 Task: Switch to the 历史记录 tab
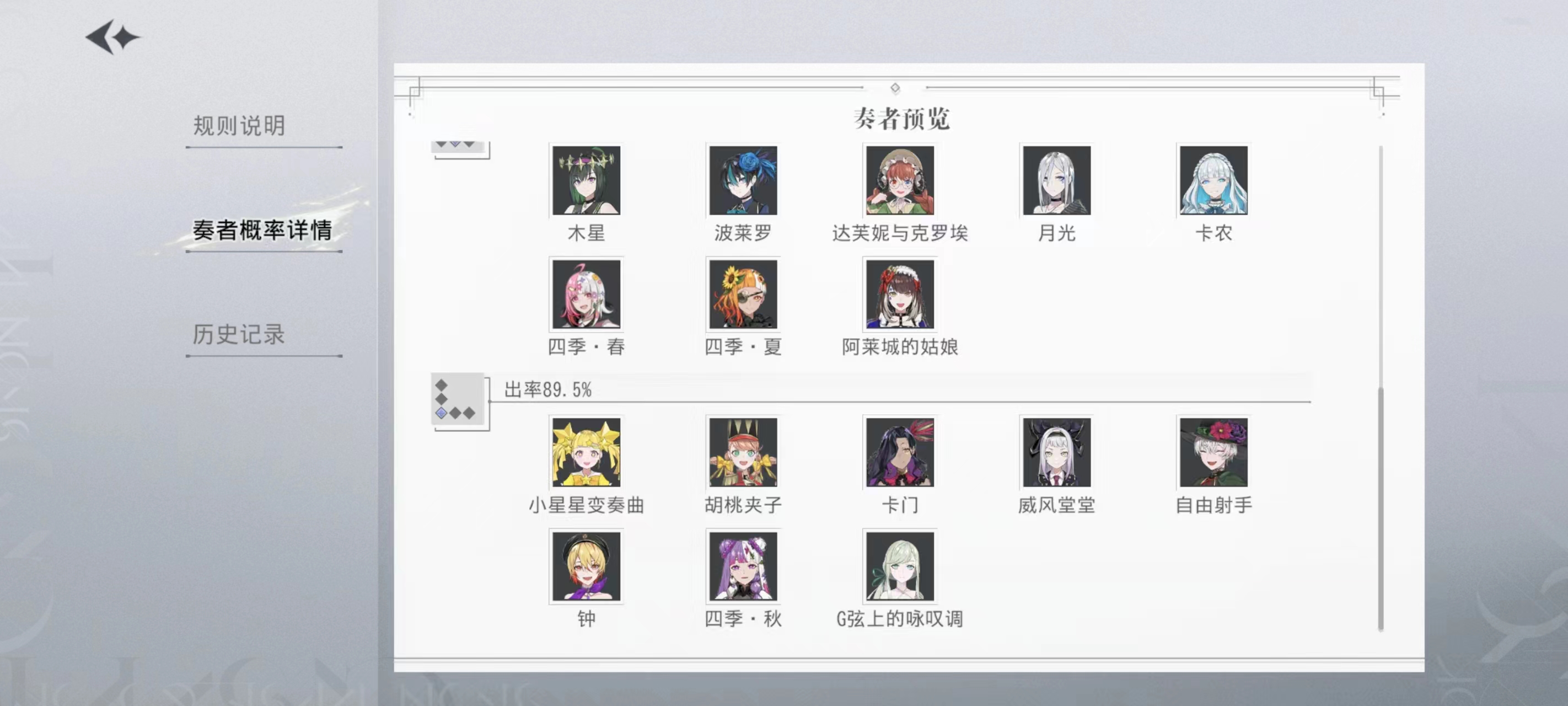tap(239, 334)
